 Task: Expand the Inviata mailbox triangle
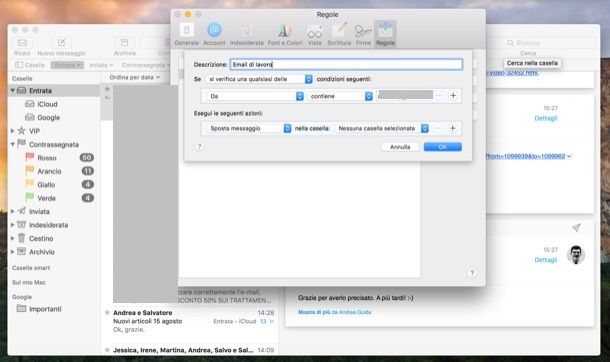pyautogui.click(x=12, y=212)
